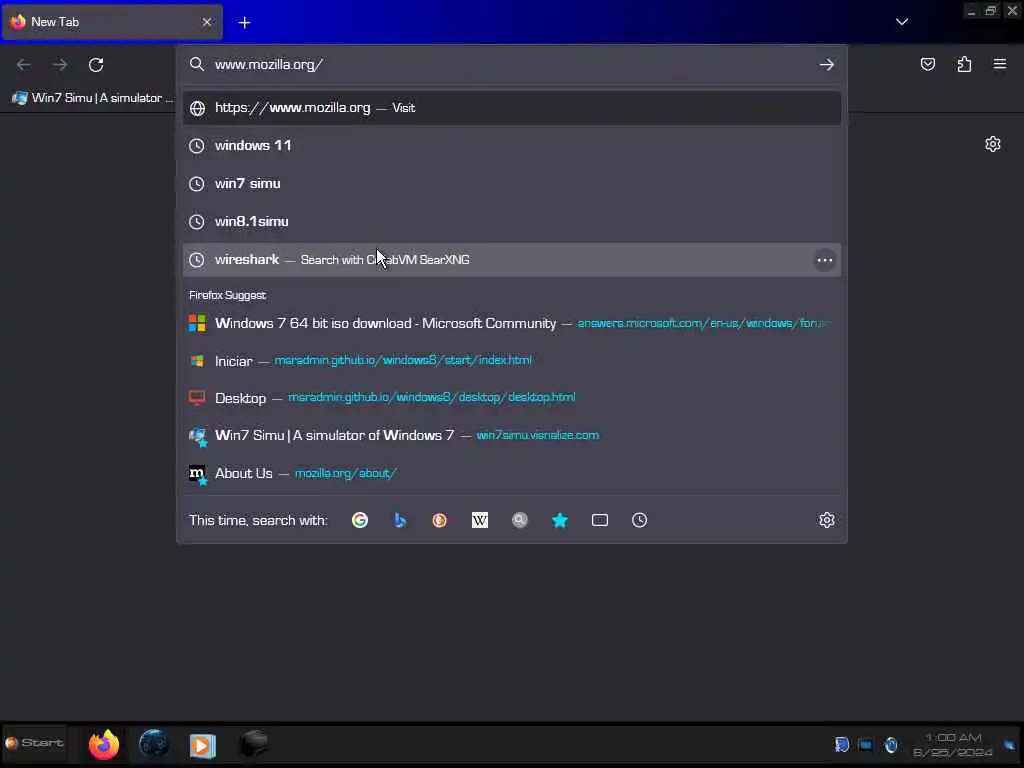Click the Go arrow in address bar
The image size is (1024, 768).
(826, 65)
